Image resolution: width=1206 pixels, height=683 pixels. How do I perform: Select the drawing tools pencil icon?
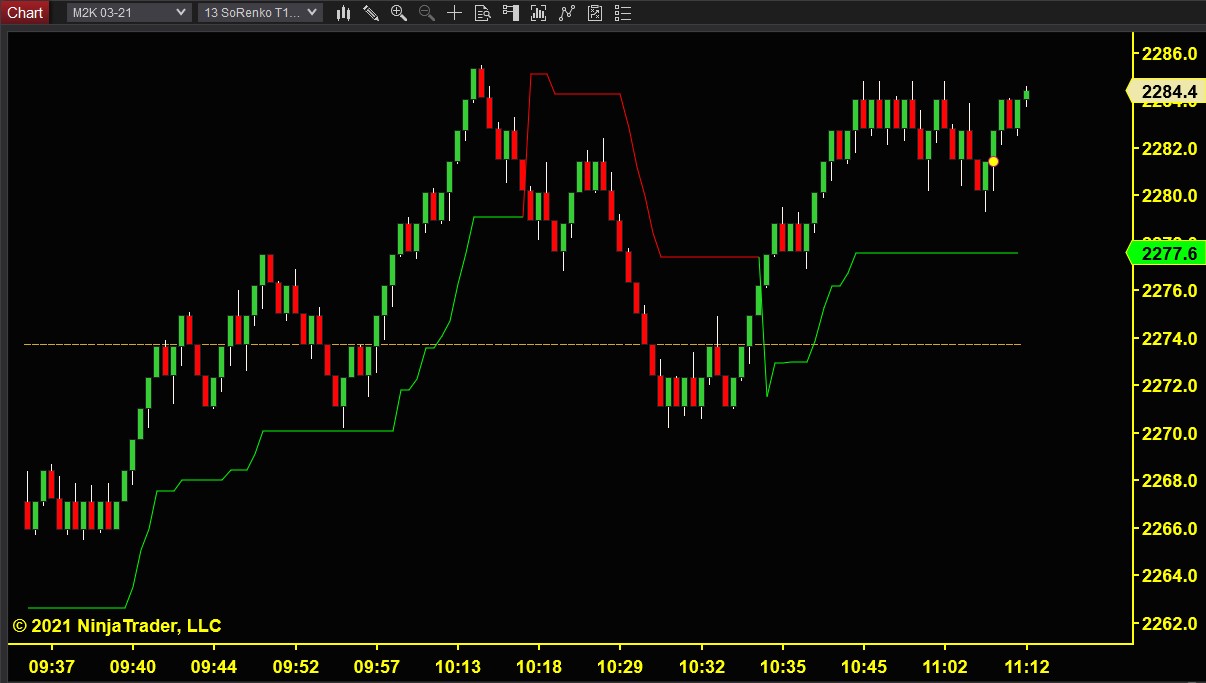371,13
